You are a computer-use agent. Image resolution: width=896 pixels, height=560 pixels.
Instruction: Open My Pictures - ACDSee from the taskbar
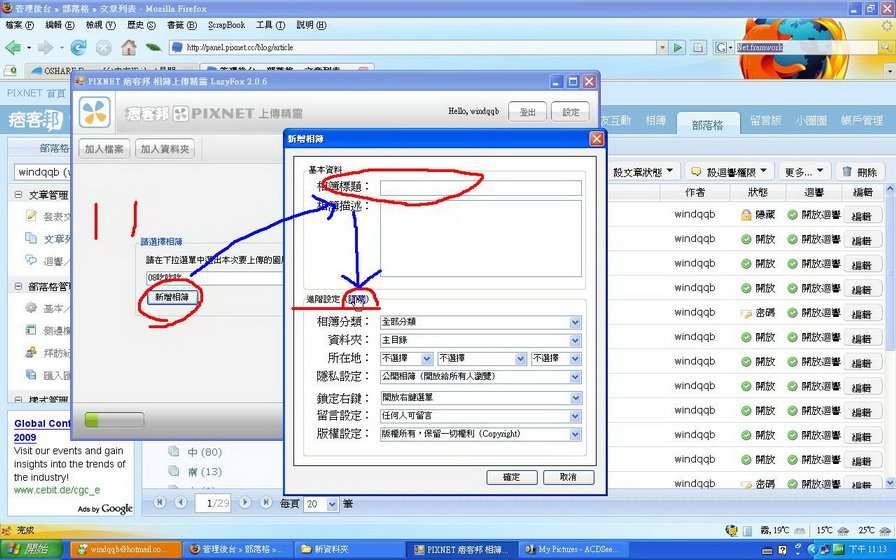(574, 549)
